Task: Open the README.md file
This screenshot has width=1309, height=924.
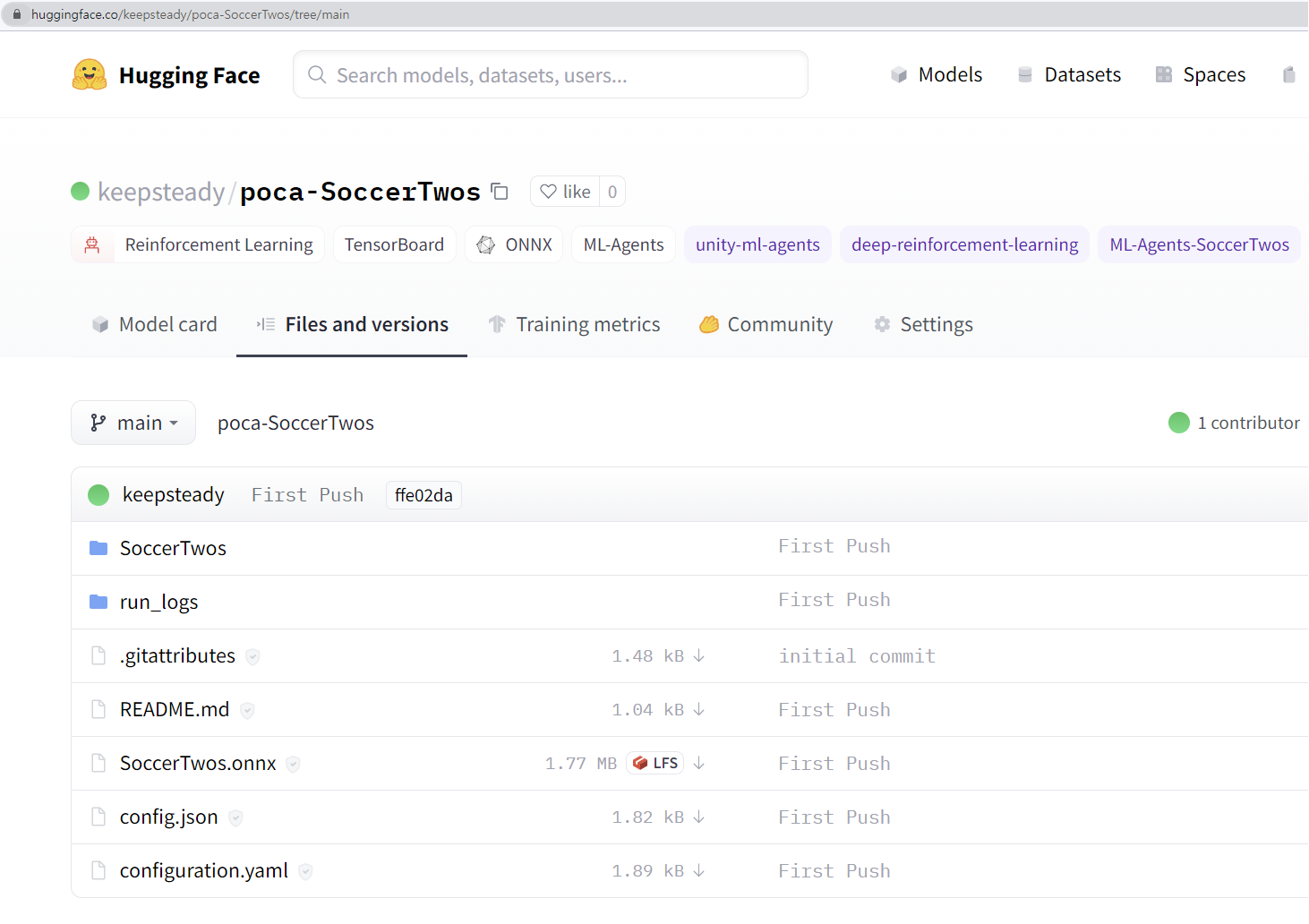Action: point(175,709)
